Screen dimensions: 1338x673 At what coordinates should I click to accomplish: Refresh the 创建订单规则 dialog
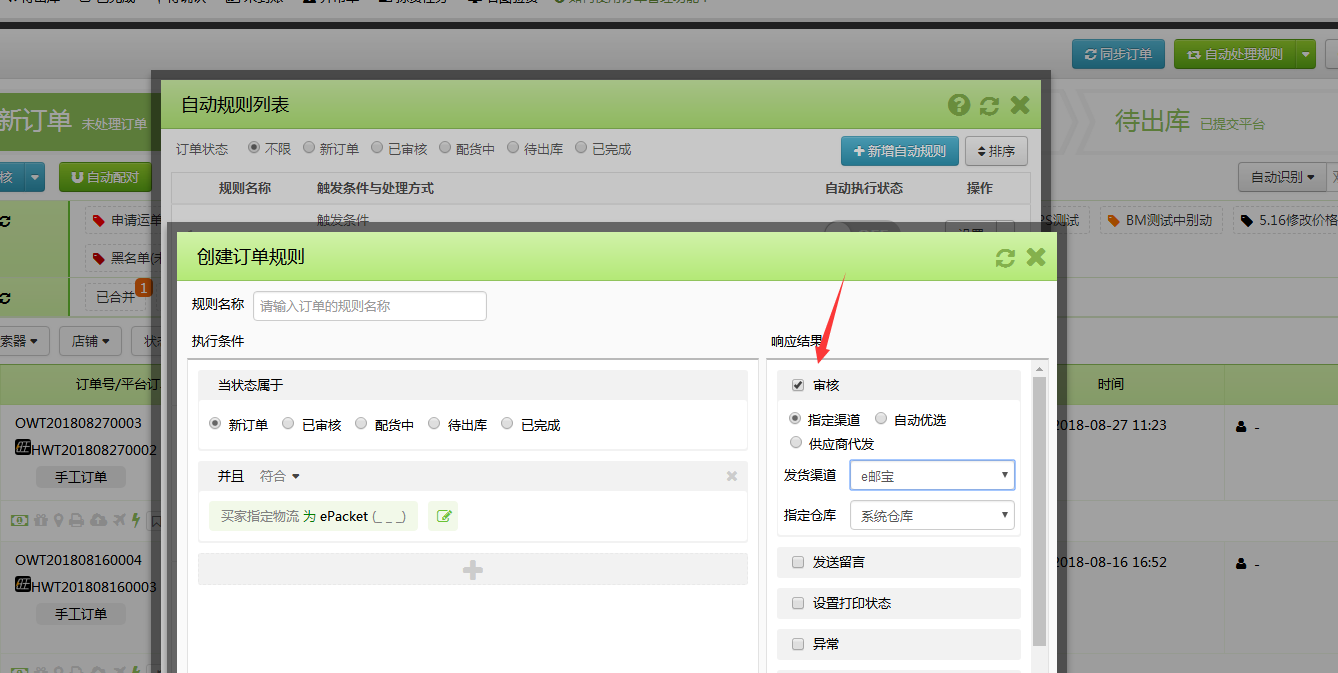coord(1005,258)
